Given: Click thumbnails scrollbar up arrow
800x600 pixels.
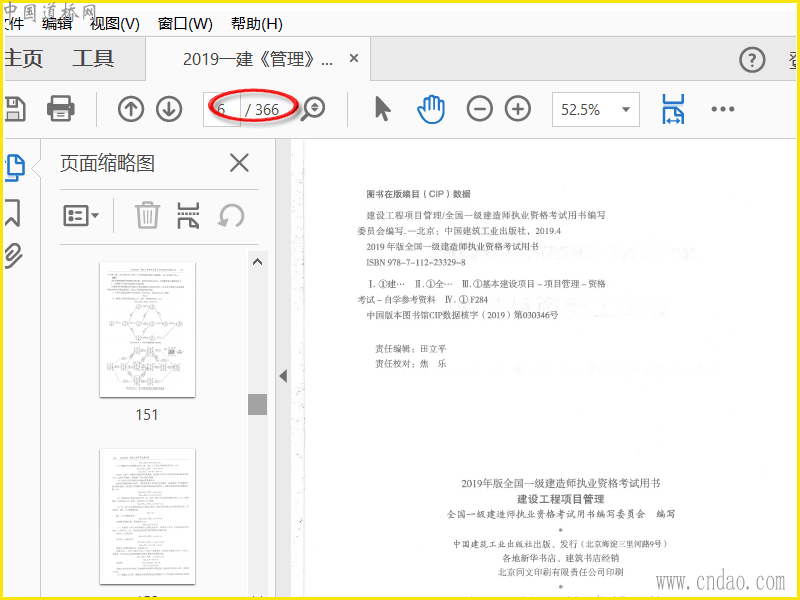Looking at the screenshot, I should tap(258, 262).
